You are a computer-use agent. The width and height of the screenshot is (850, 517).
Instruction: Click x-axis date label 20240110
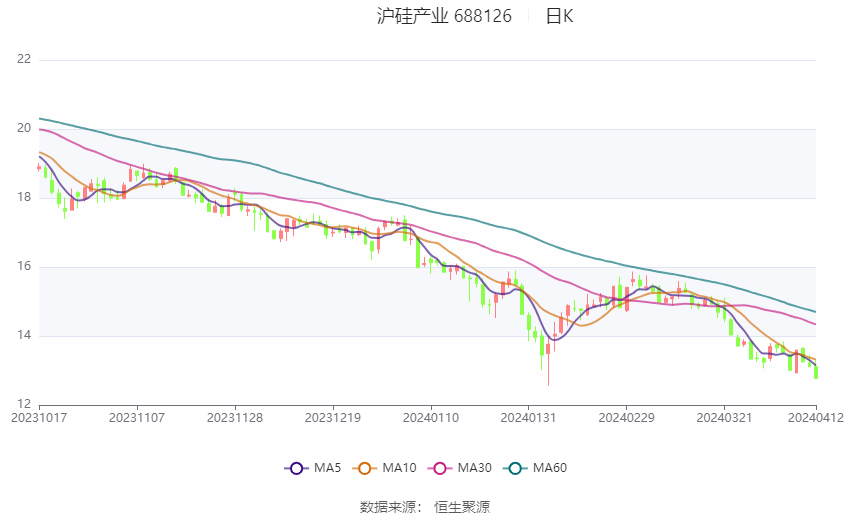[x=430, y=418]
